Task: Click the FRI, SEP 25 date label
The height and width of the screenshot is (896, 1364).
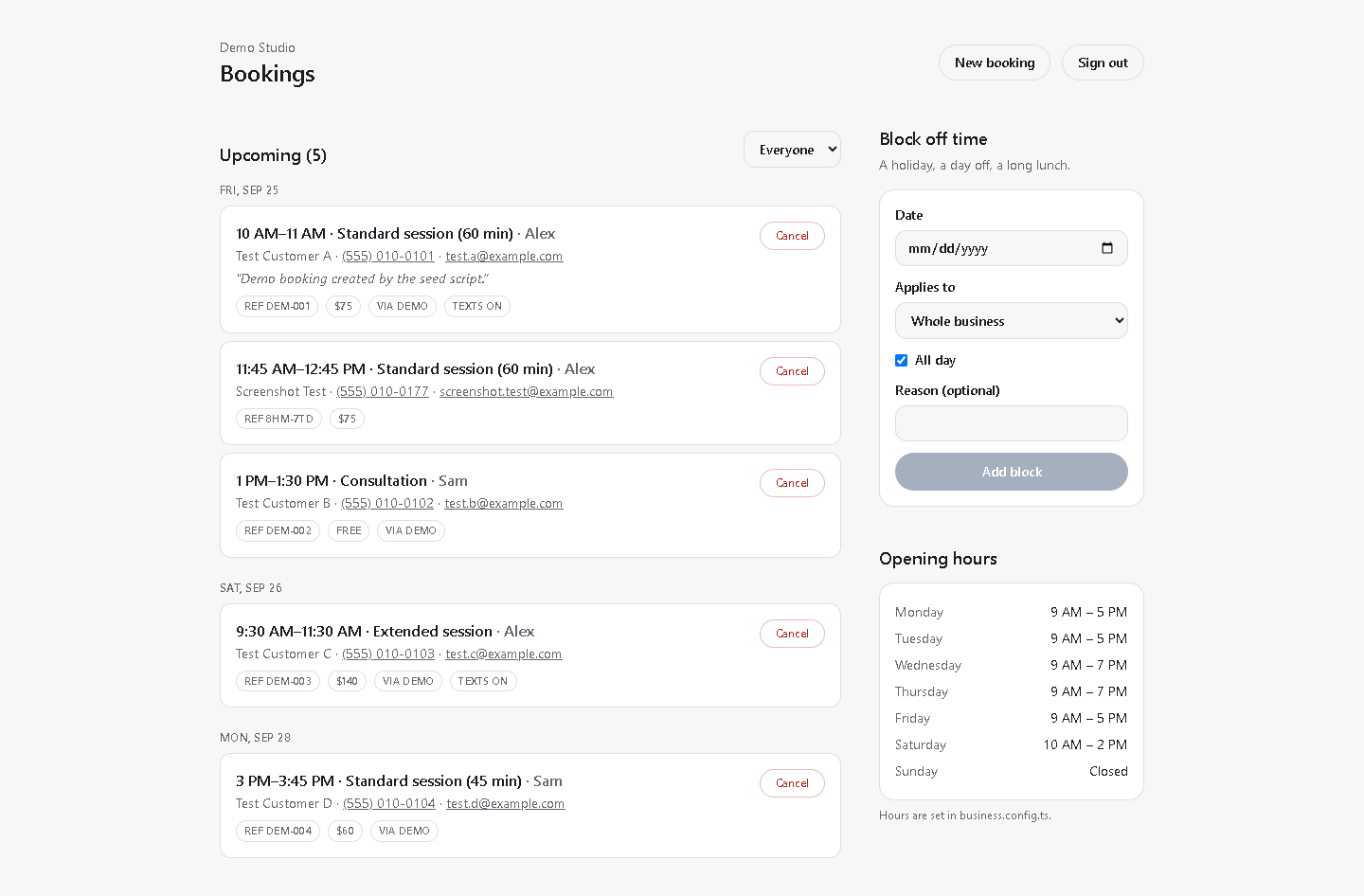Action: [249, 190]
